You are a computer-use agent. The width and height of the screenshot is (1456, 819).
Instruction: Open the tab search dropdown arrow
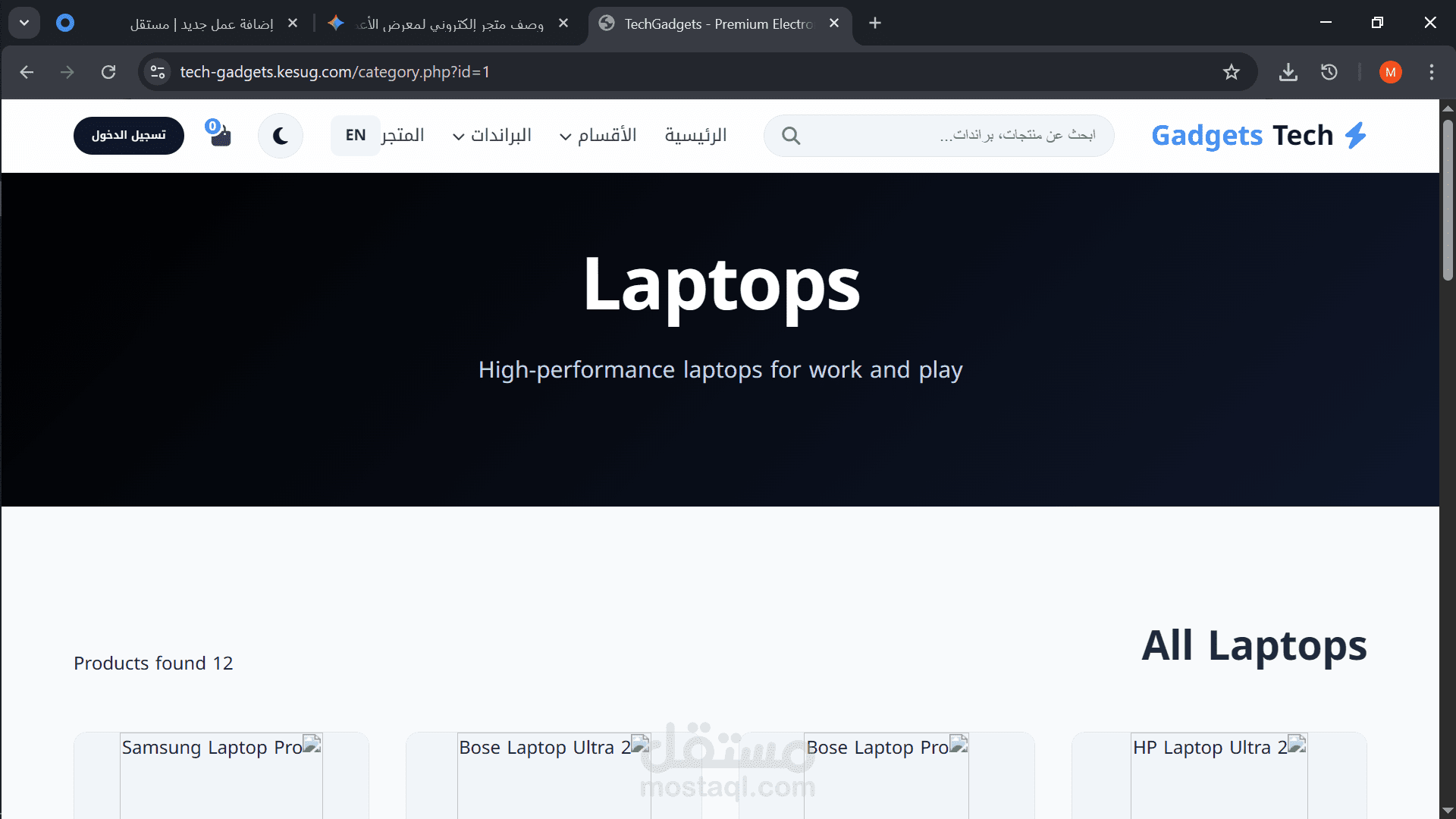tap(24, 23)
